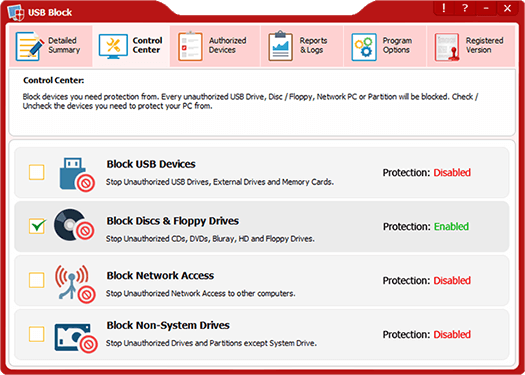Enable the Block USB Devices checkbox
The height and width of the screenshot is (375, 525).
click(x=36, y=172)
